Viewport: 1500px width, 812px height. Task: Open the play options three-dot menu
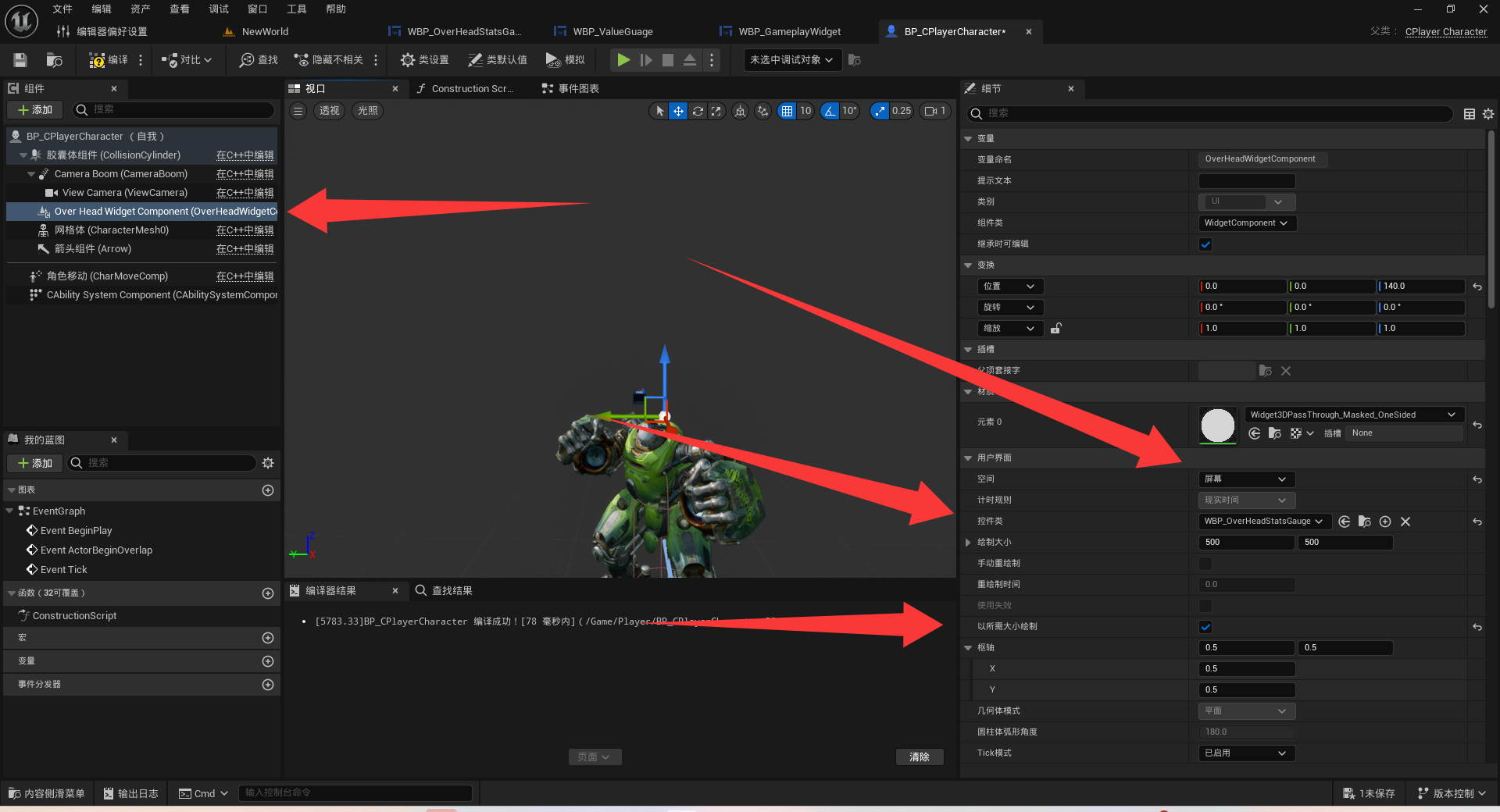711,60
